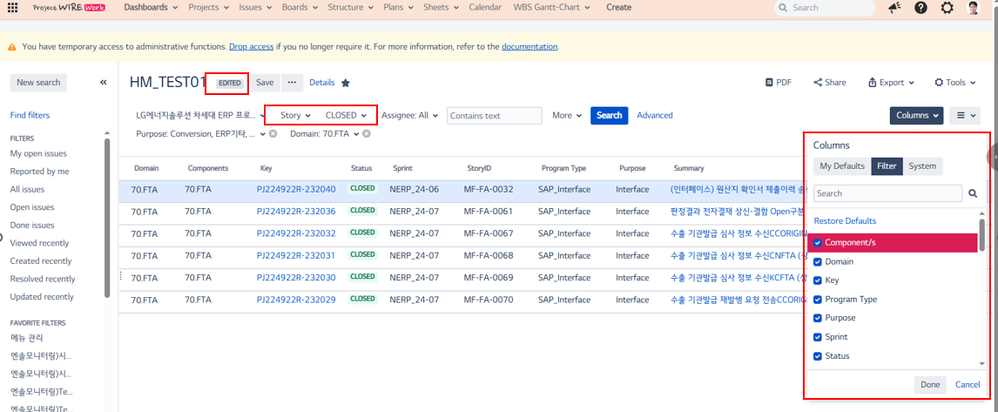The width and height of the screenshot is (998, 412).
Task: Toggle the Program Type column checkbox
Action: pyautogui.click(x=818, y=299)
